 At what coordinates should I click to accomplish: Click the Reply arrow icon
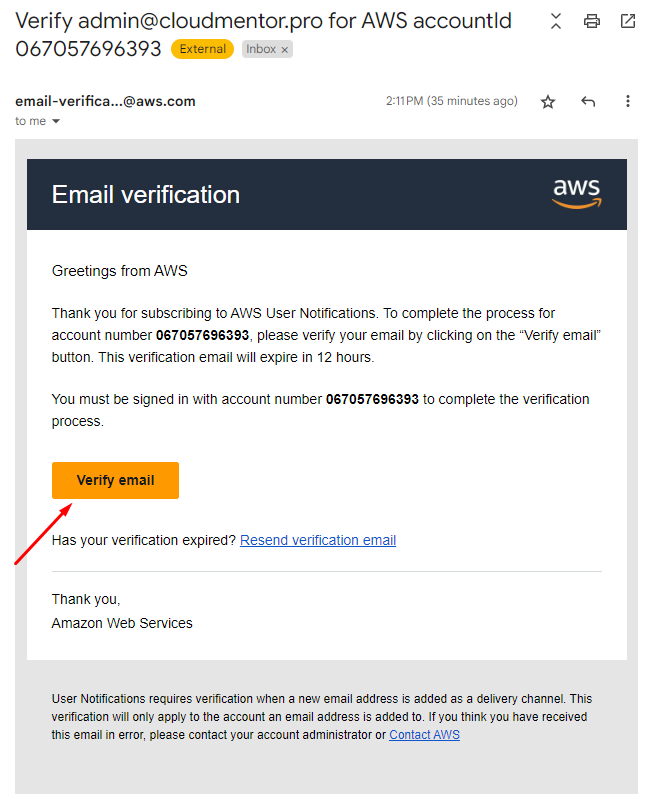point(588,102)
